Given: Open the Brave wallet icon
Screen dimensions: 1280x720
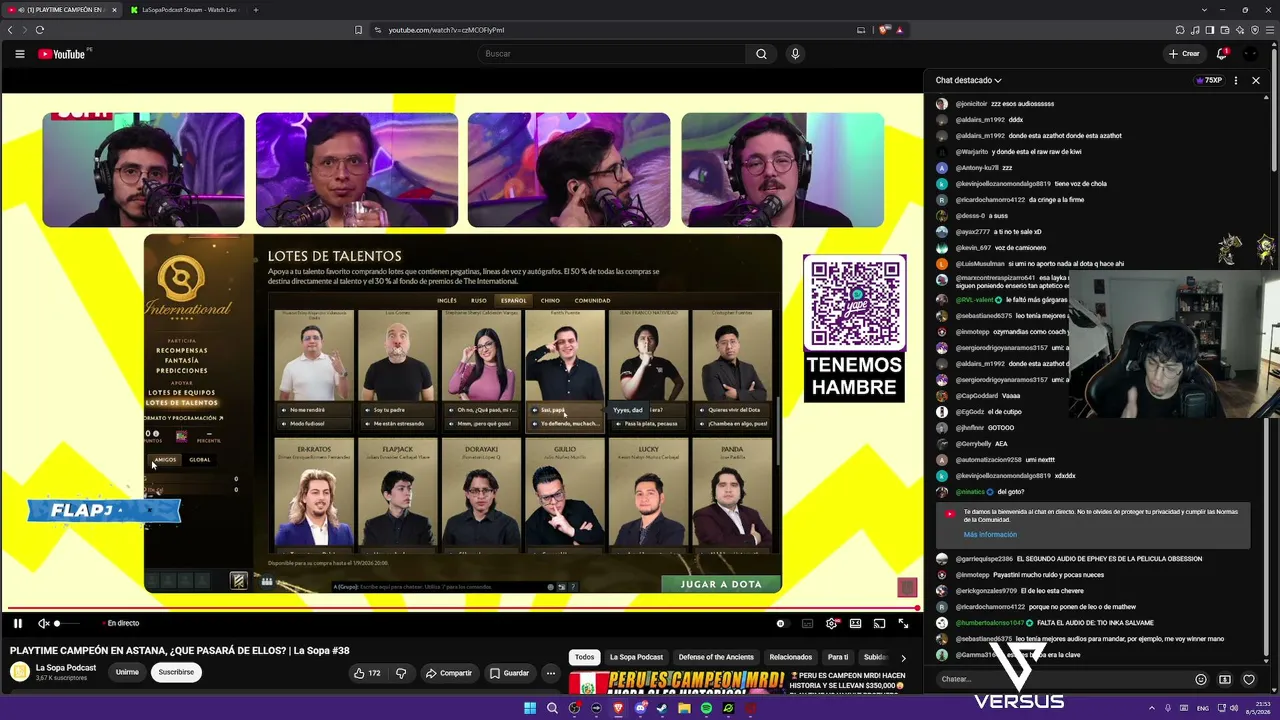Looking at the screenshot, I should click(1225, 30).
